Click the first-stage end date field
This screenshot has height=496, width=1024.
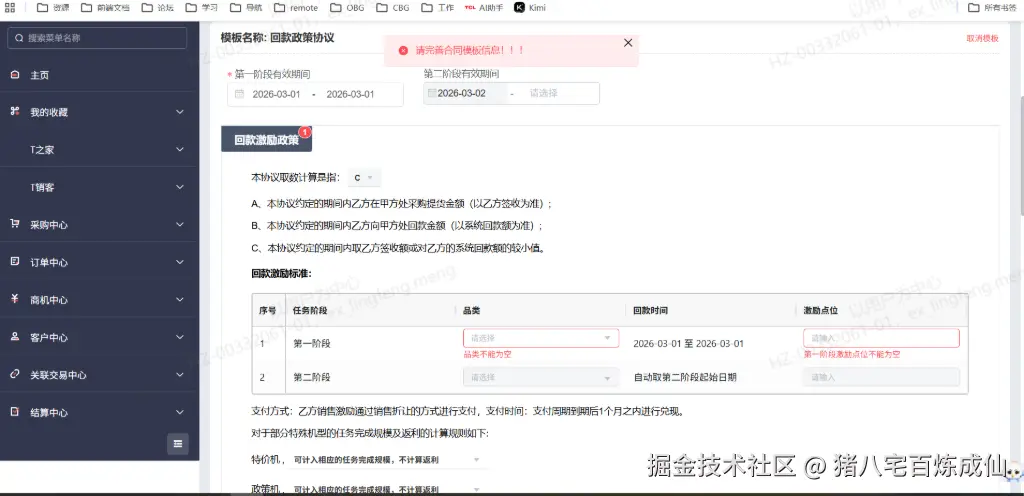[351, 94]
